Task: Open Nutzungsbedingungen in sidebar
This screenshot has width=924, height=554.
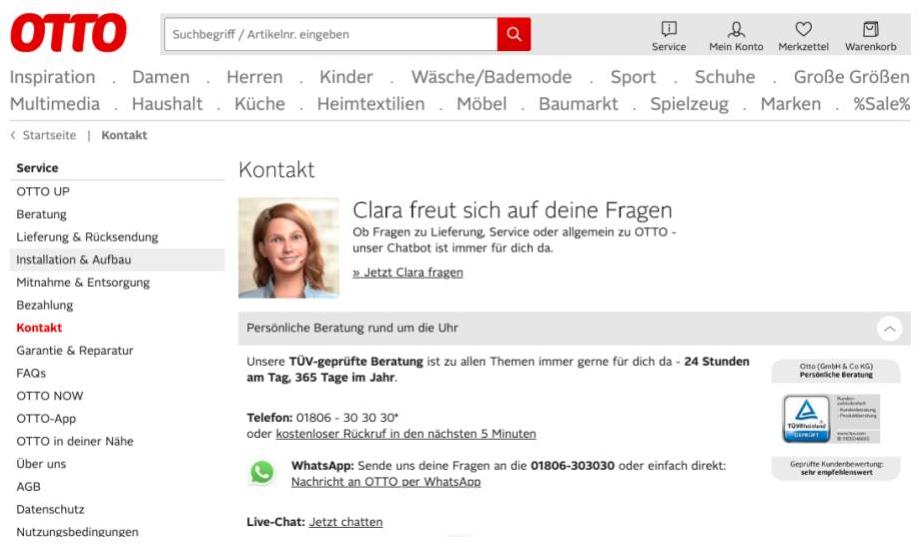Action: point(77,532)
